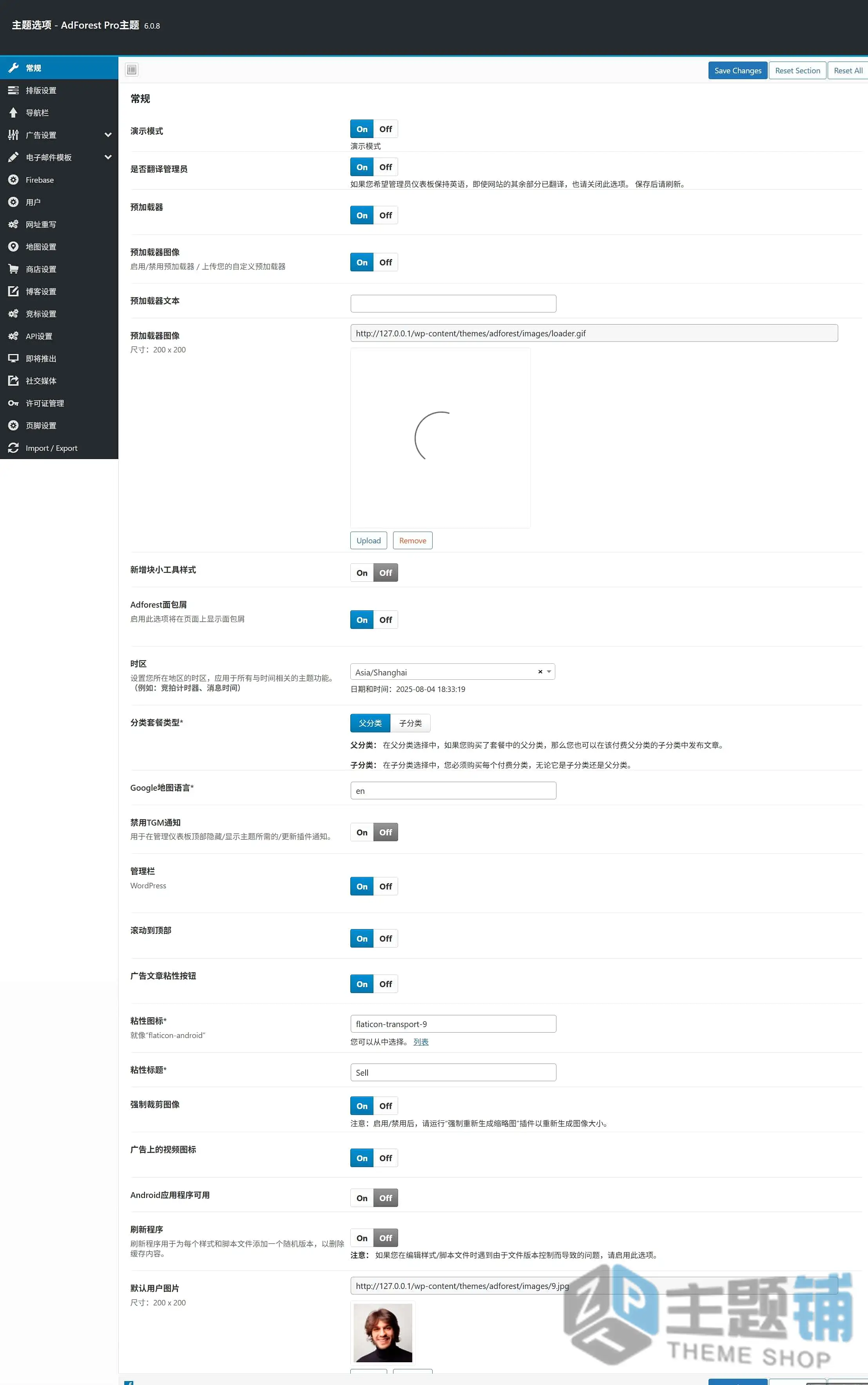Click Reset Section button

[x=797, y=71]
